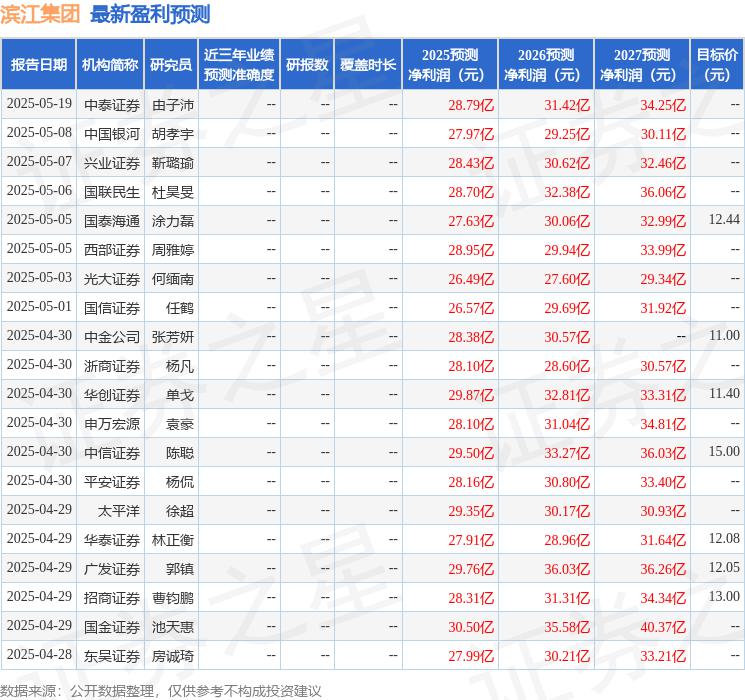This screenshot has width=745, height=700.
Task: Click the 15.00 target price
Action: (724, 451)
